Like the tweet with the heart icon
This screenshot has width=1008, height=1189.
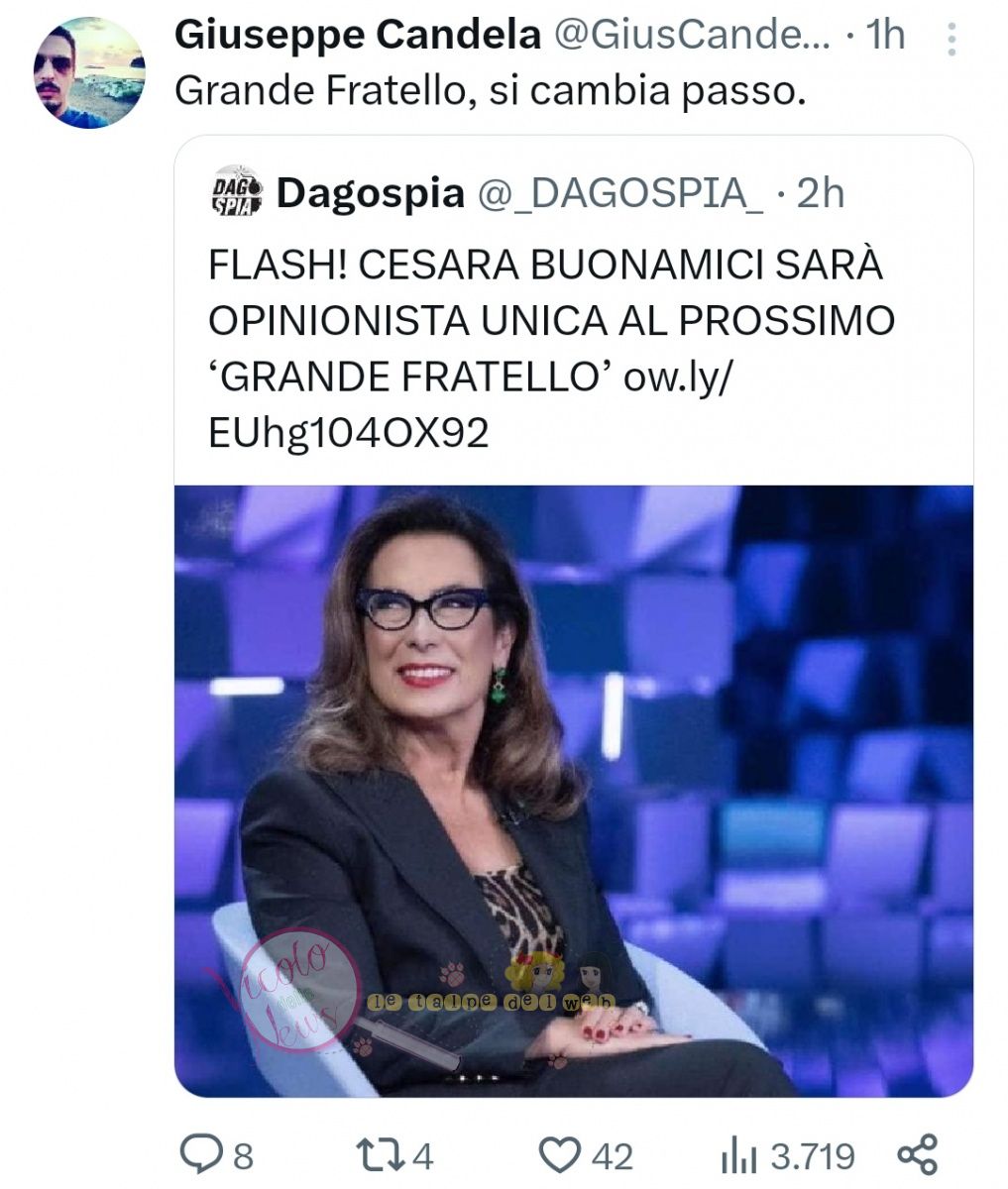point(560,1154)
